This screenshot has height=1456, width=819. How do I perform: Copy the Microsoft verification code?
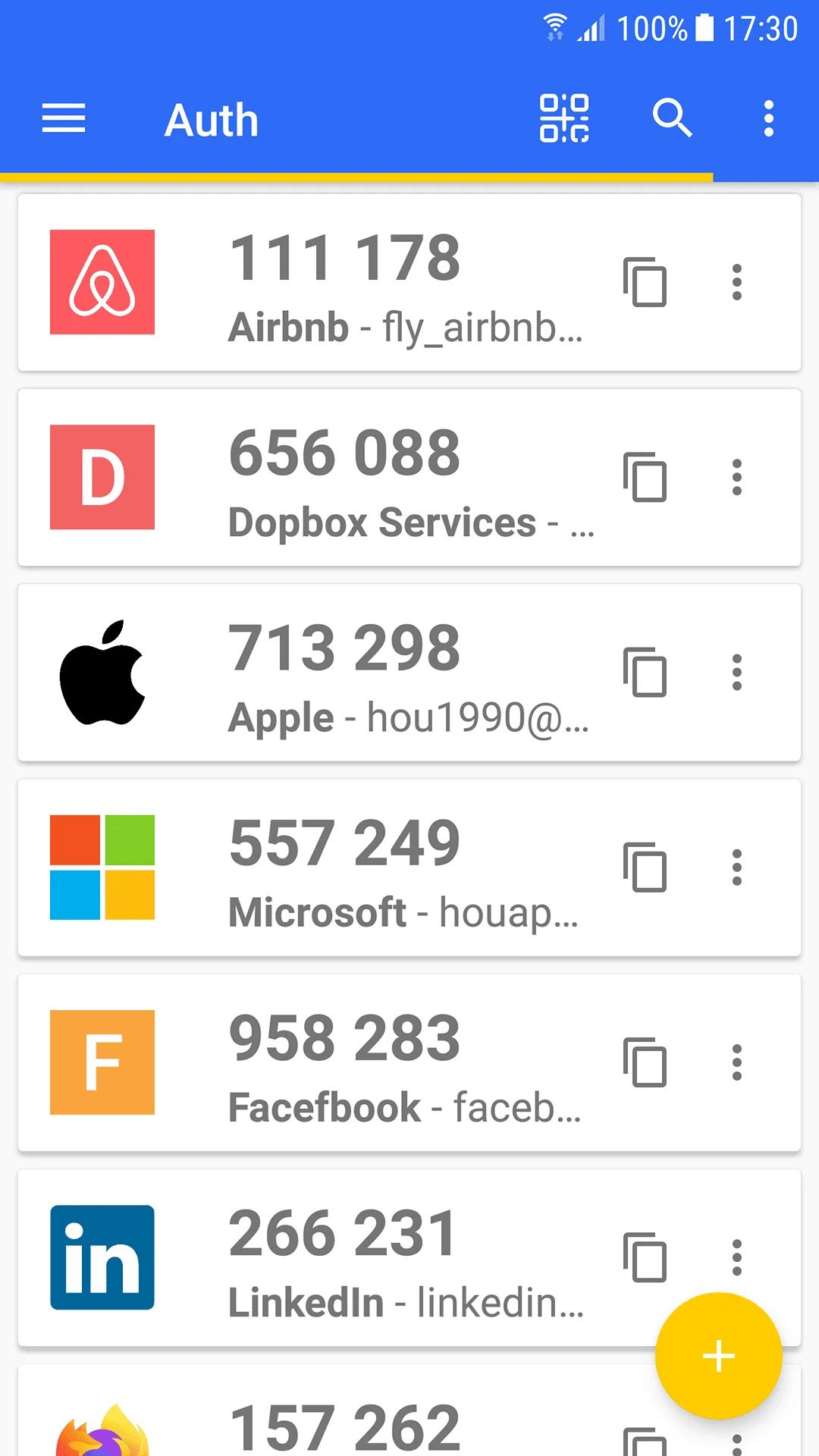point(646,868)
